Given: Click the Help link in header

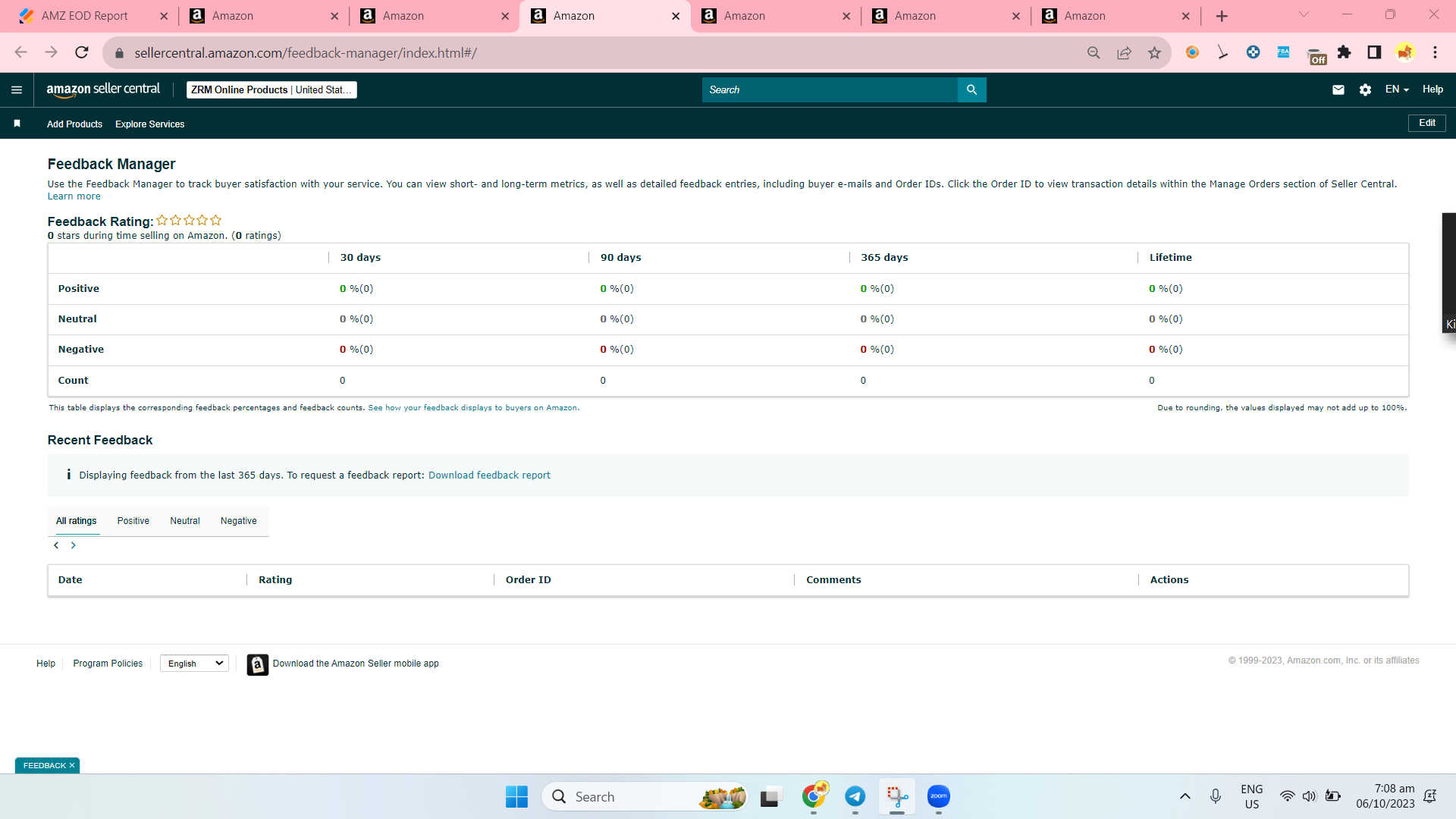Looking at the screenshot, I should point(1432,89).
